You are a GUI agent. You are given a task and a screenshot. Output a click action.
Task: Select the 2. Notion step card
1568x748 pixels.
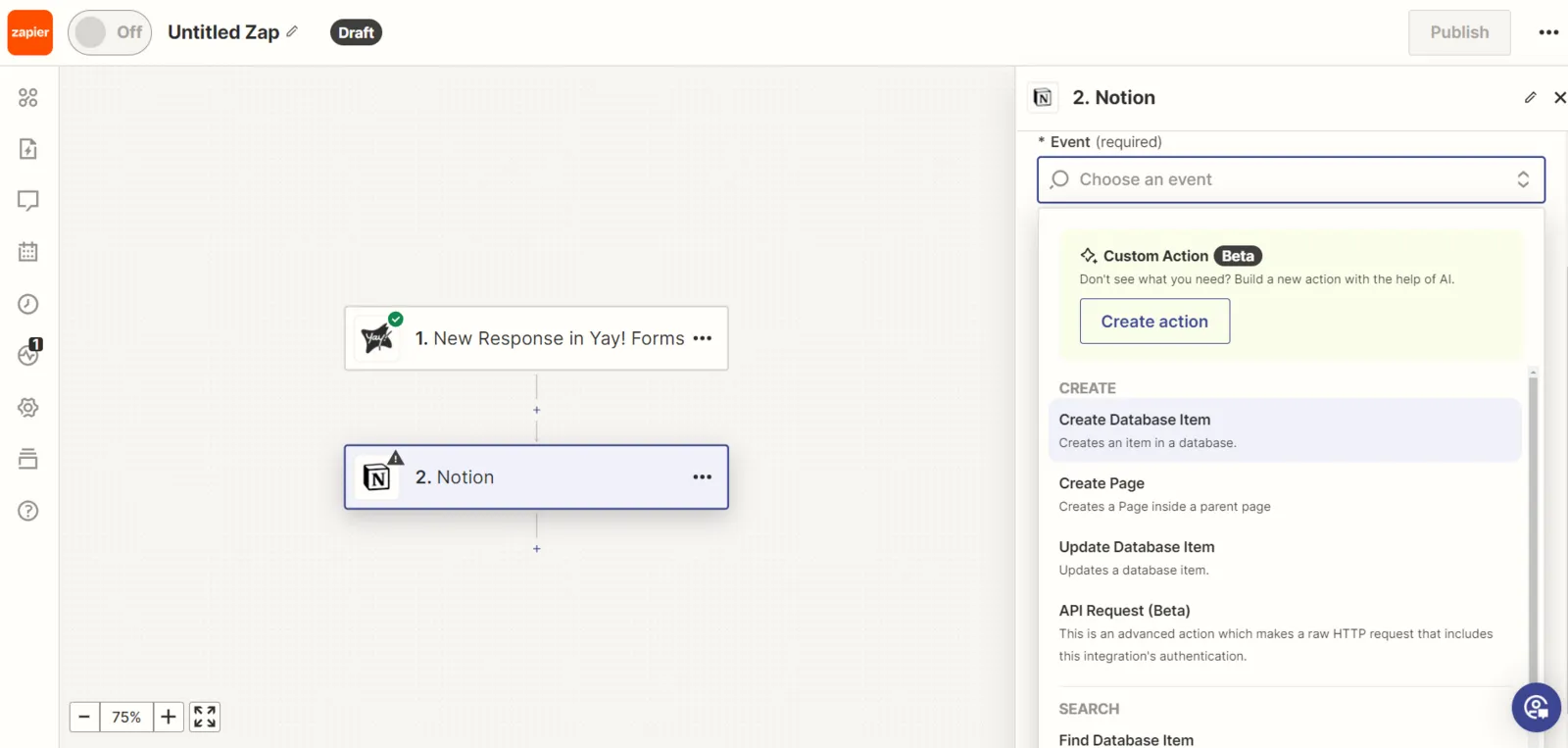536,477
